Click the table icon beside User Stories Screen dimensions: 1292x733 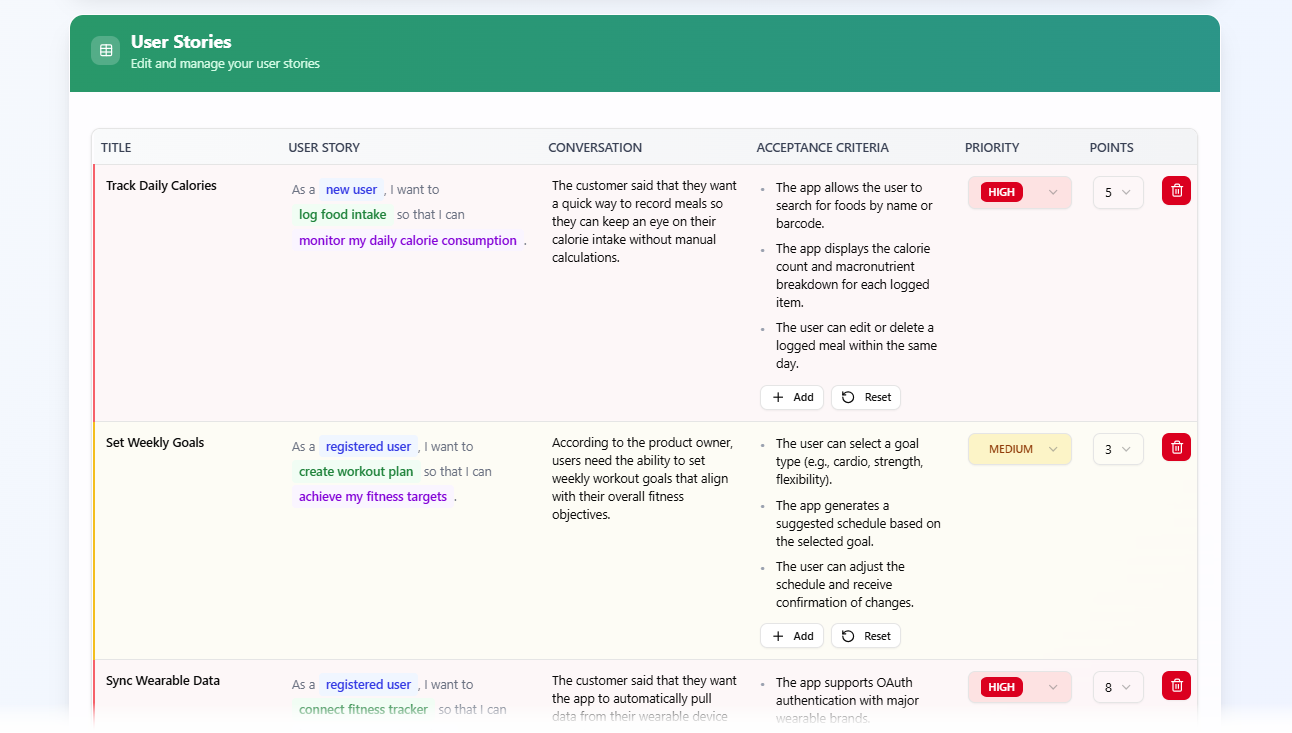click(x=105, y=50)
